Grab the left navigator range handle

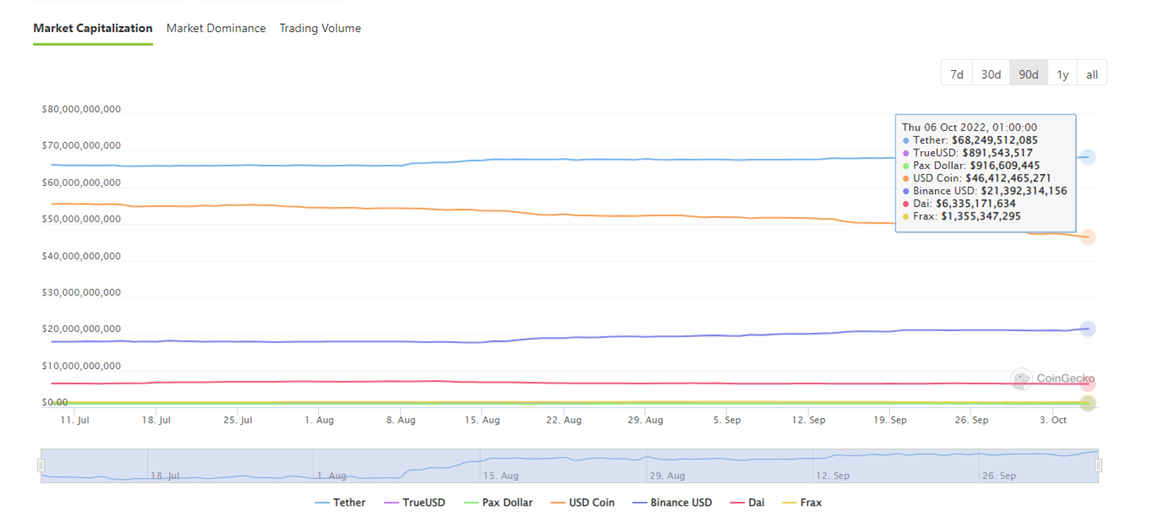tap(41, 465)
